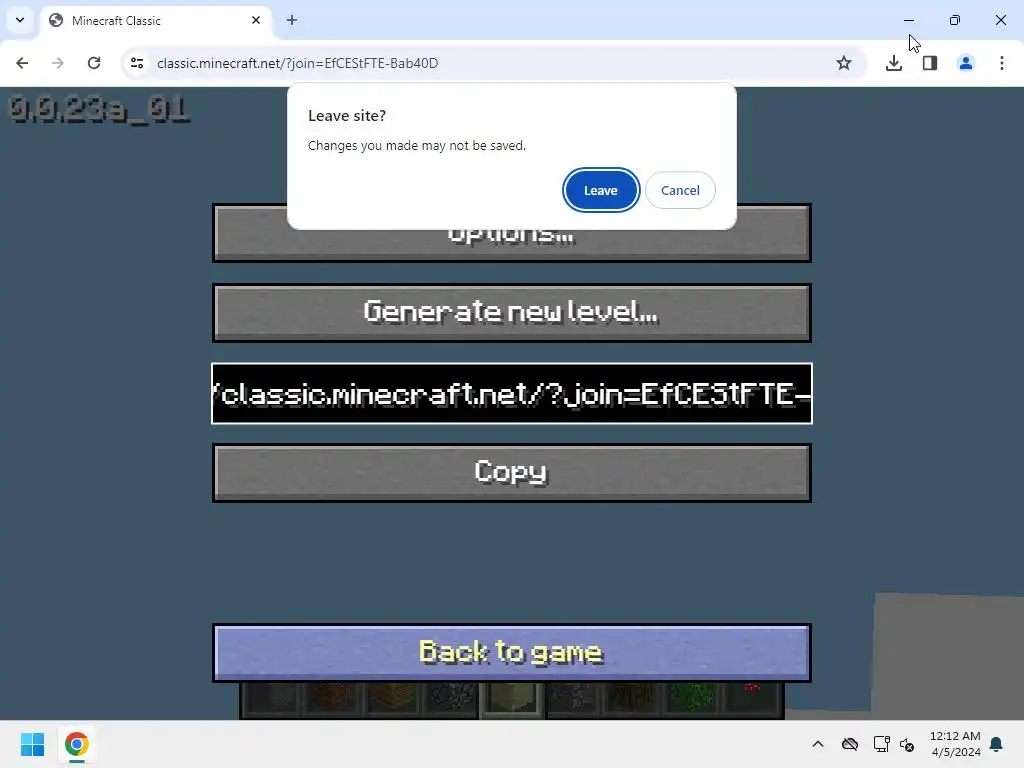The width and height of the screenshot is (1024, 768).
Task: Confirm leaving the site with Leave
Action: point(600,190)
